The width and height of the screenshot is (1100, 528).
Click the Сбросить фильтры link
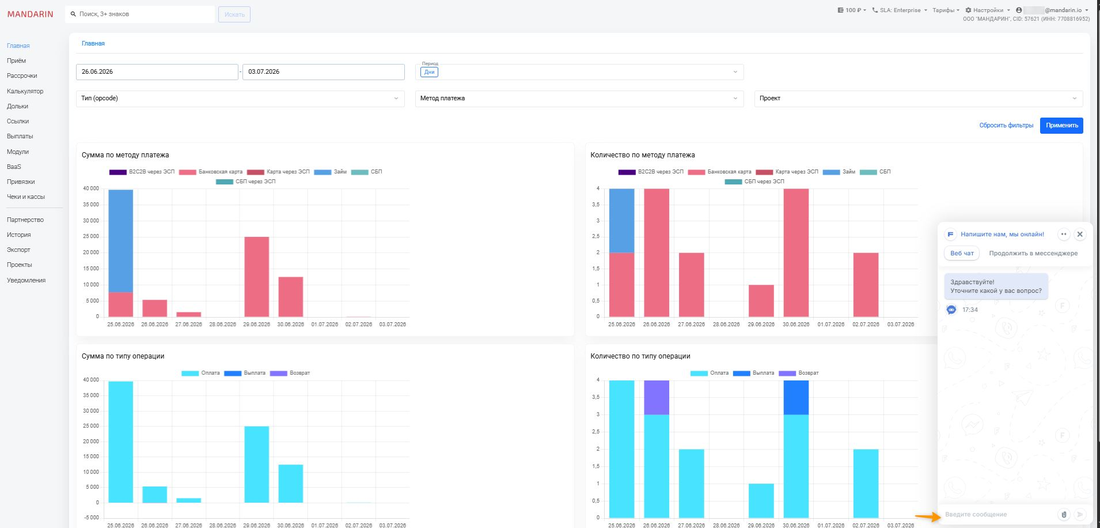pos(1006,126)
